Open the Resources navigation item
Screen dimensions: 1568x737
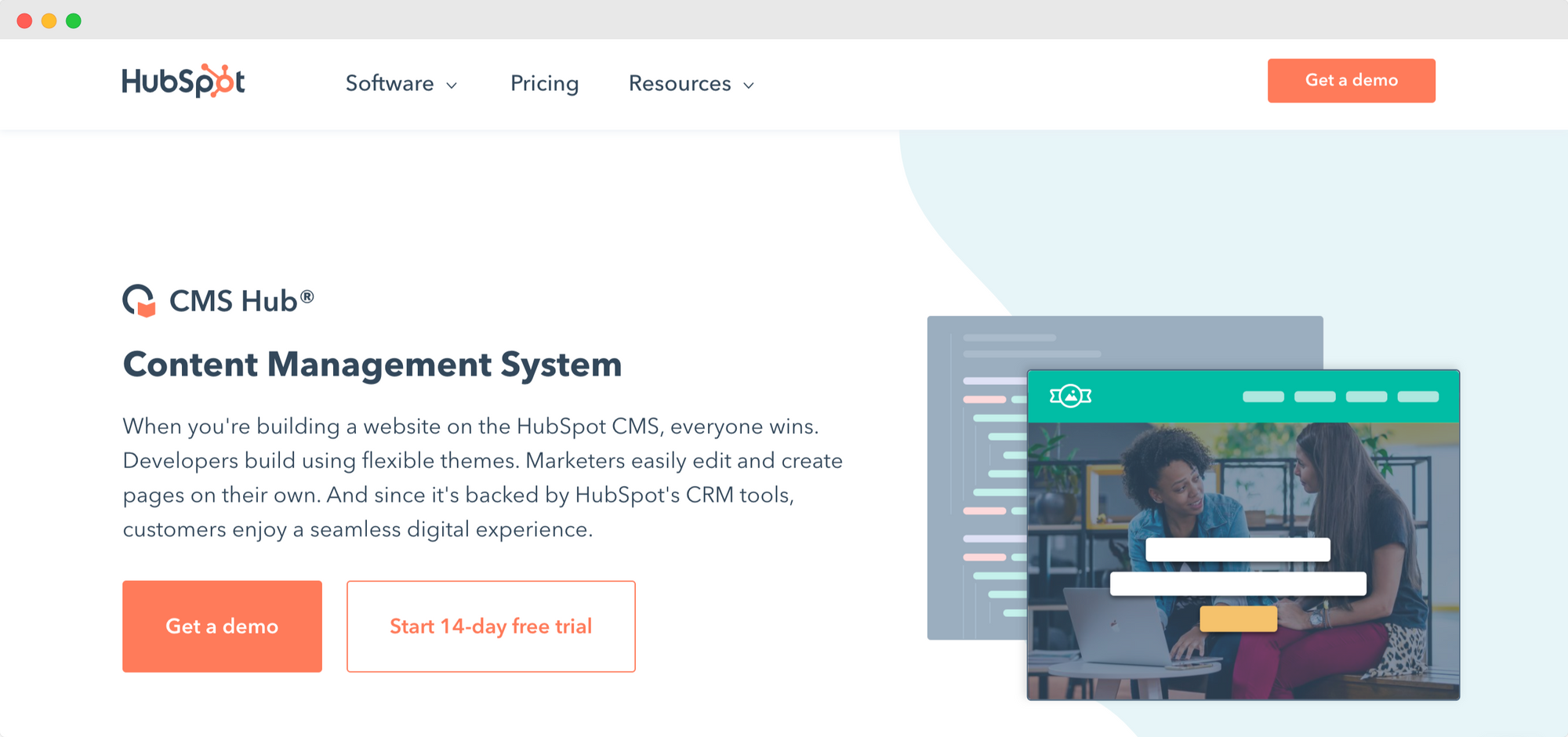(680, 83)
